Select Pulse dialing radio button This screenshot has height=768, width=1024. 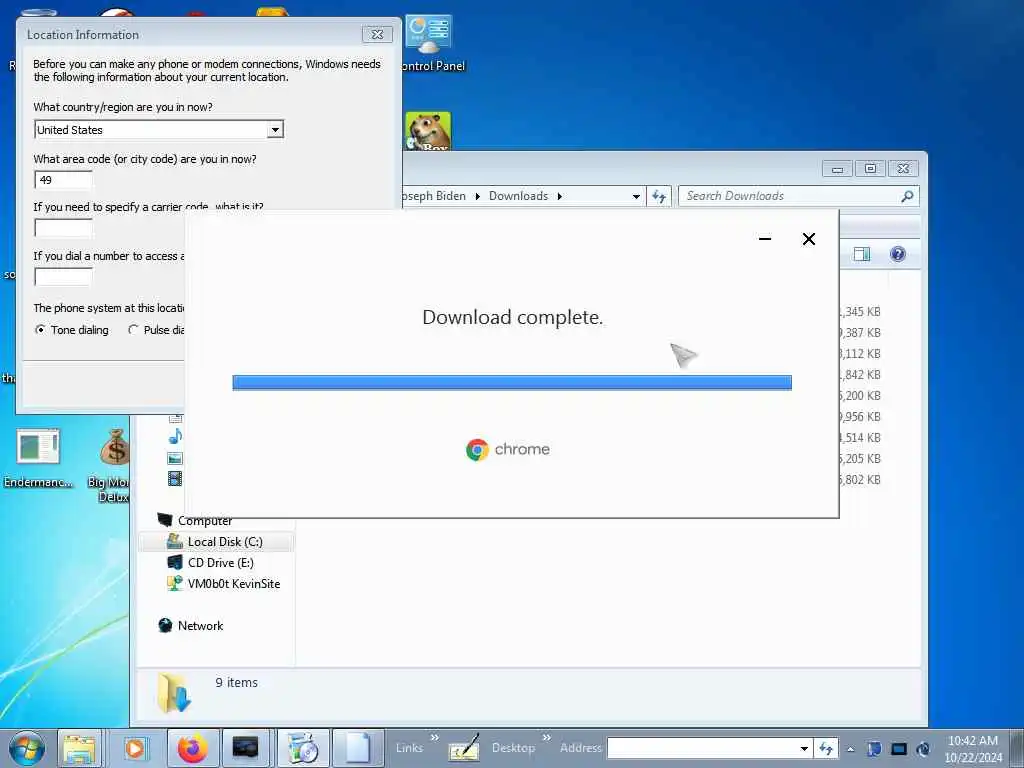point(133,330)
